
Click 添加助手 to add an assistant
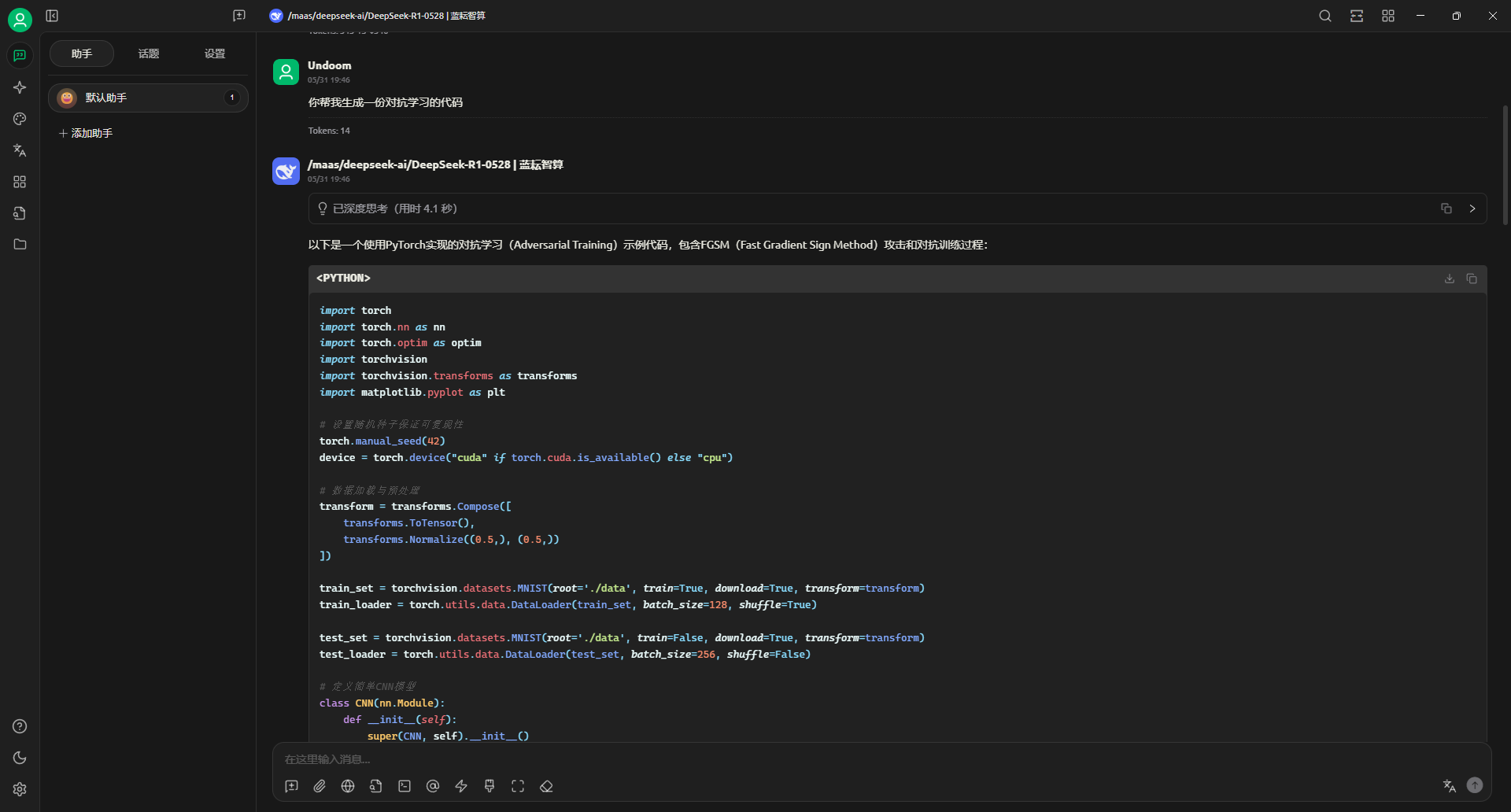coord(86,133)
